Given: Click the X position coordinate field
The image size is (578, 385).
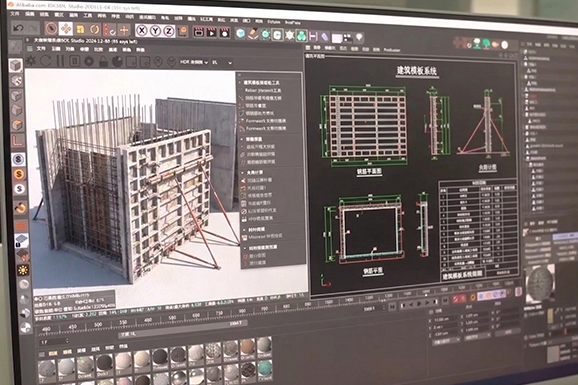Looking at the screenshot, I should pos(445,320).
